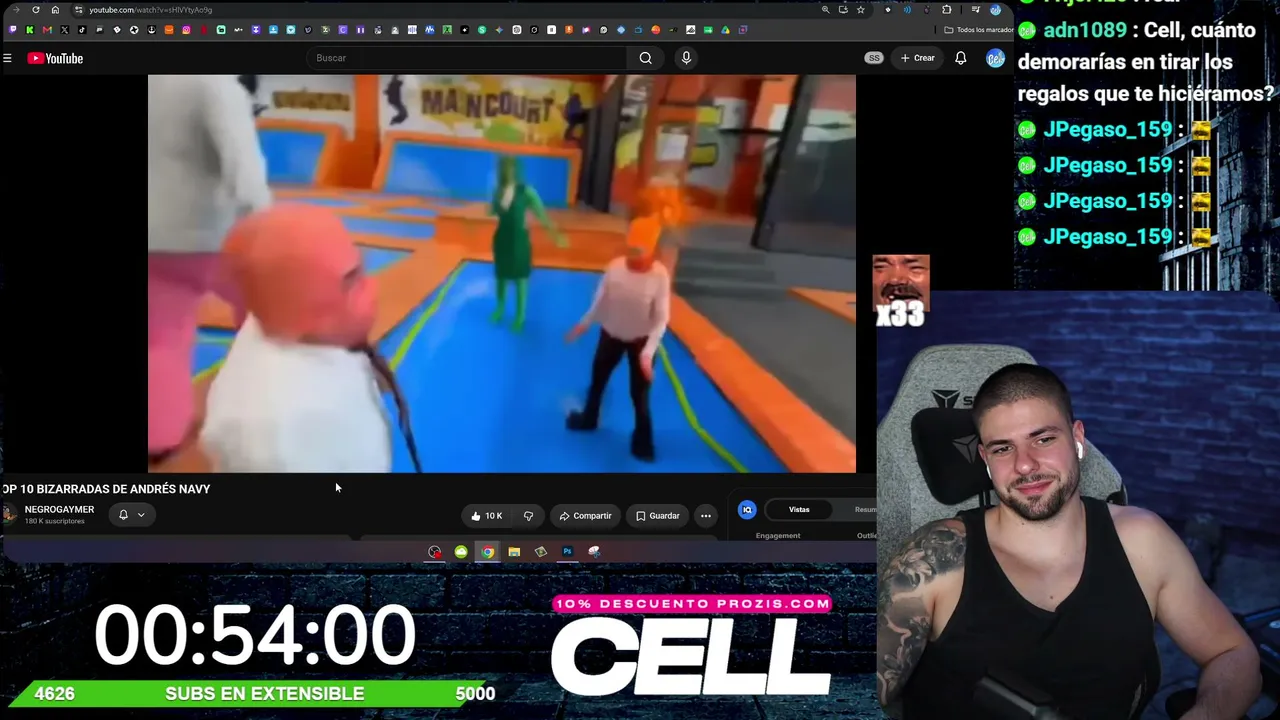Expand the Todos los marcadores folder
This screenshot has height=720, width=1280.
click(x=979, y=30)
